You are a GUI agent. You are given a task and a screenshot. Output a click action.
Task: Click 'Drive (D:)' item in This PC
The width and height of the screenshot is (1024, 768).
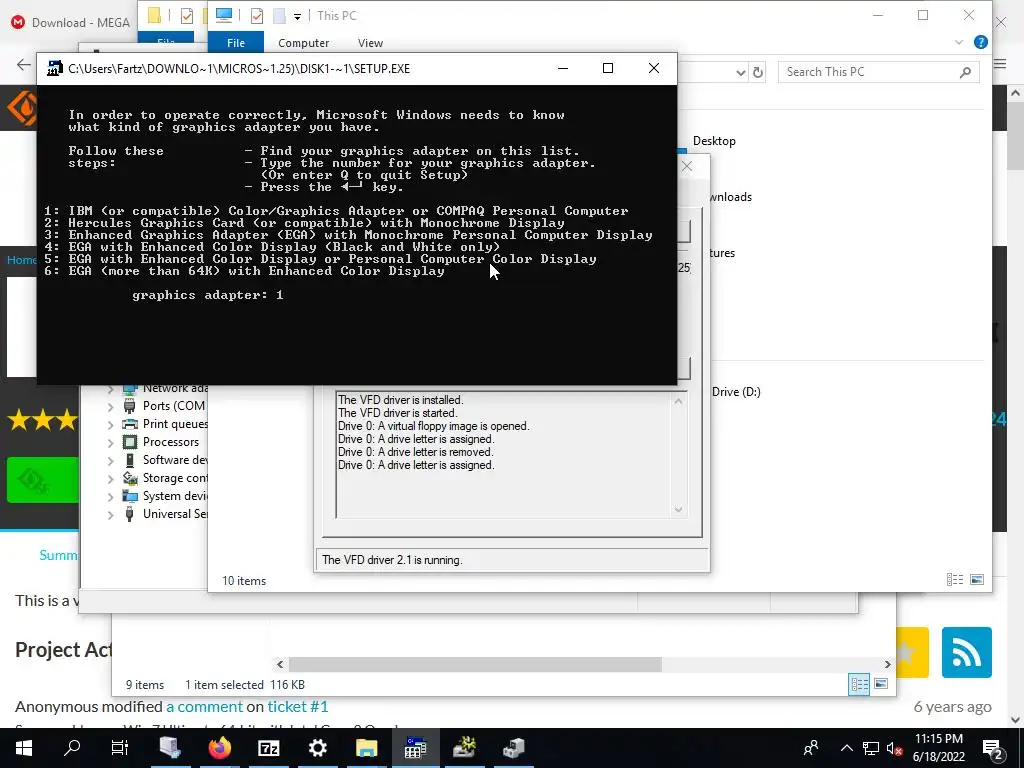pyautogui.click(x=736, y=392)
